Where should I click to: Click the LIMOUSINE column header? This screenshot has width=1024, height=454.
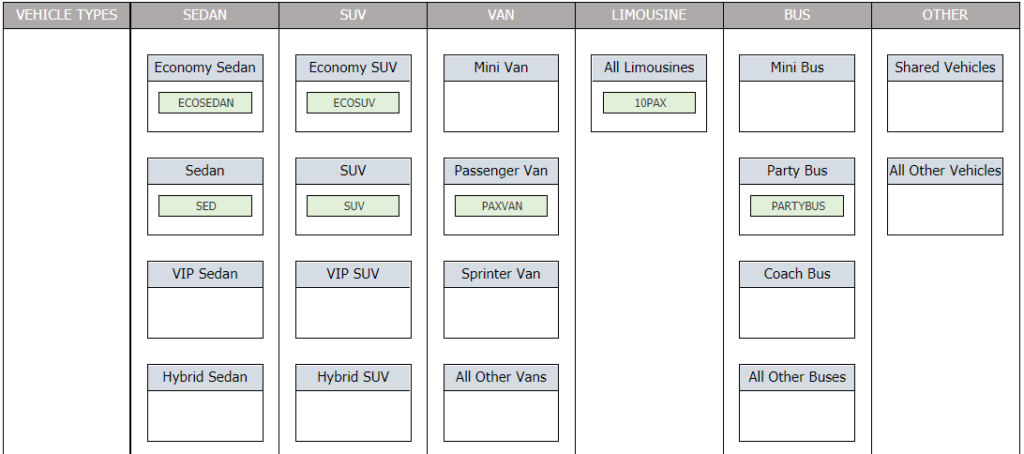649,15
